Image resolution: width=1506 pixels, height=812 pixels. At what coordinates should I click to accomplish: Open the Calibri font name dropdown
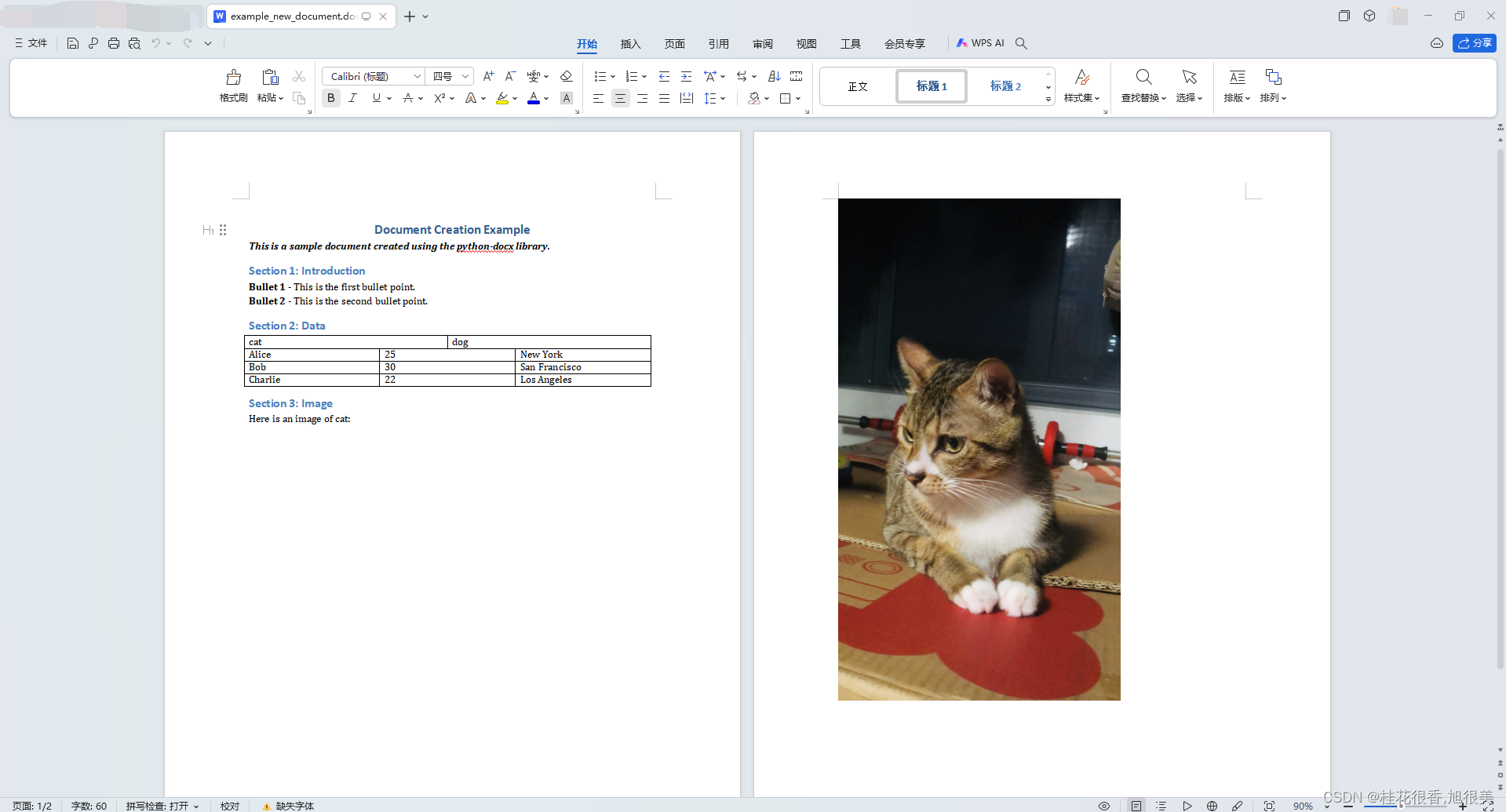tap(417, 76)
